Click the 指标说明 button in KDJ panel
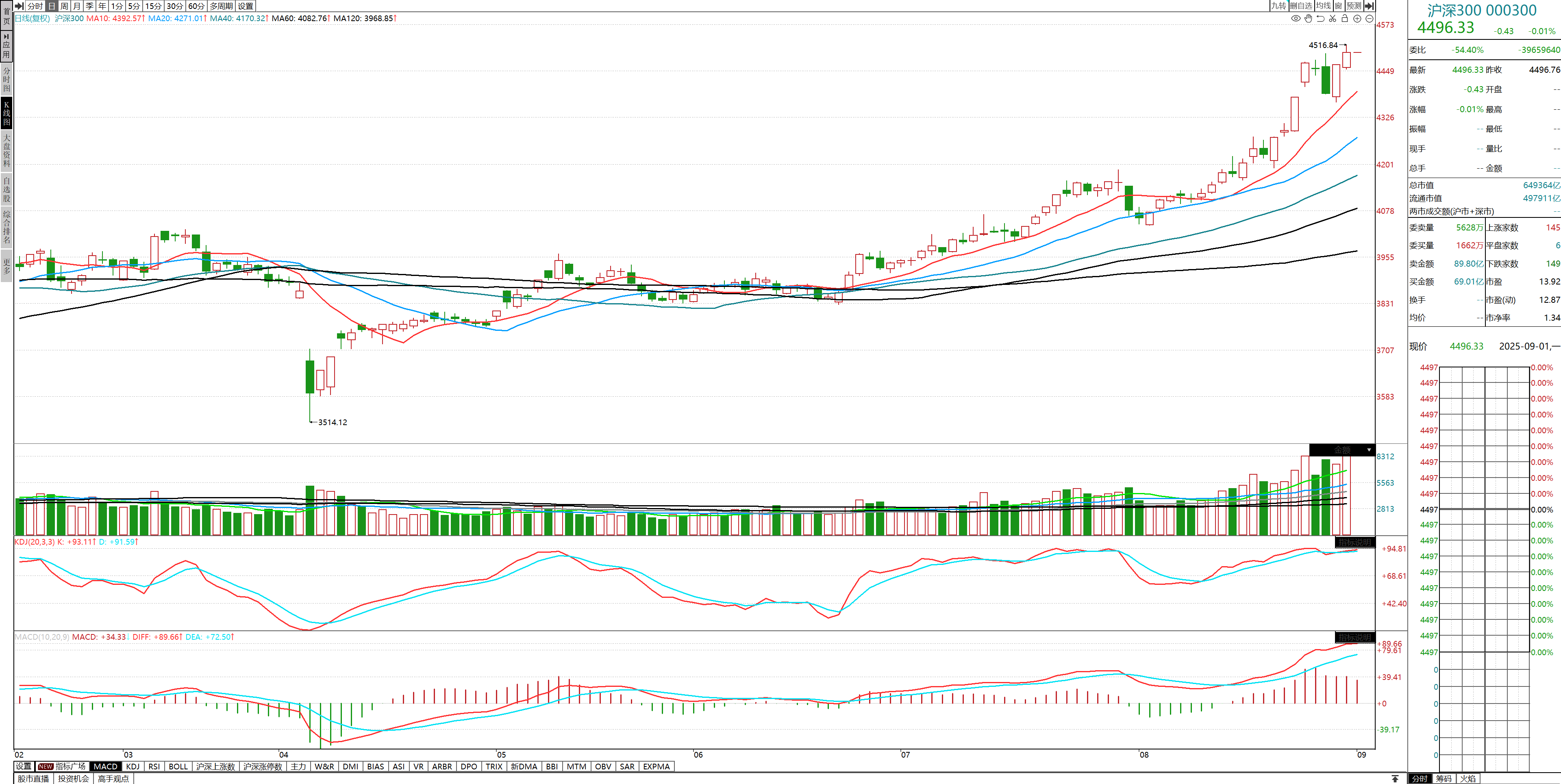This screenshot has width=1561, height=784. tap(1354, 542)
